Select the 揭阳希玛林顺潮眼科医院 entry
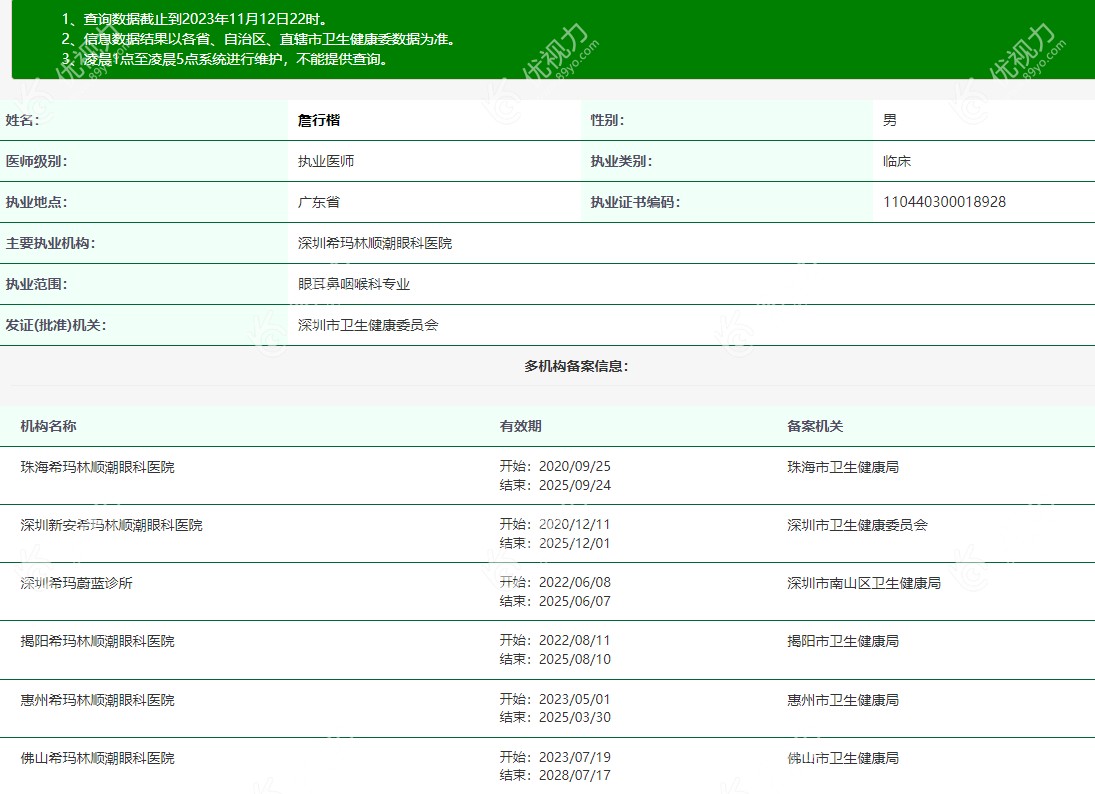 tap(97, 641)
